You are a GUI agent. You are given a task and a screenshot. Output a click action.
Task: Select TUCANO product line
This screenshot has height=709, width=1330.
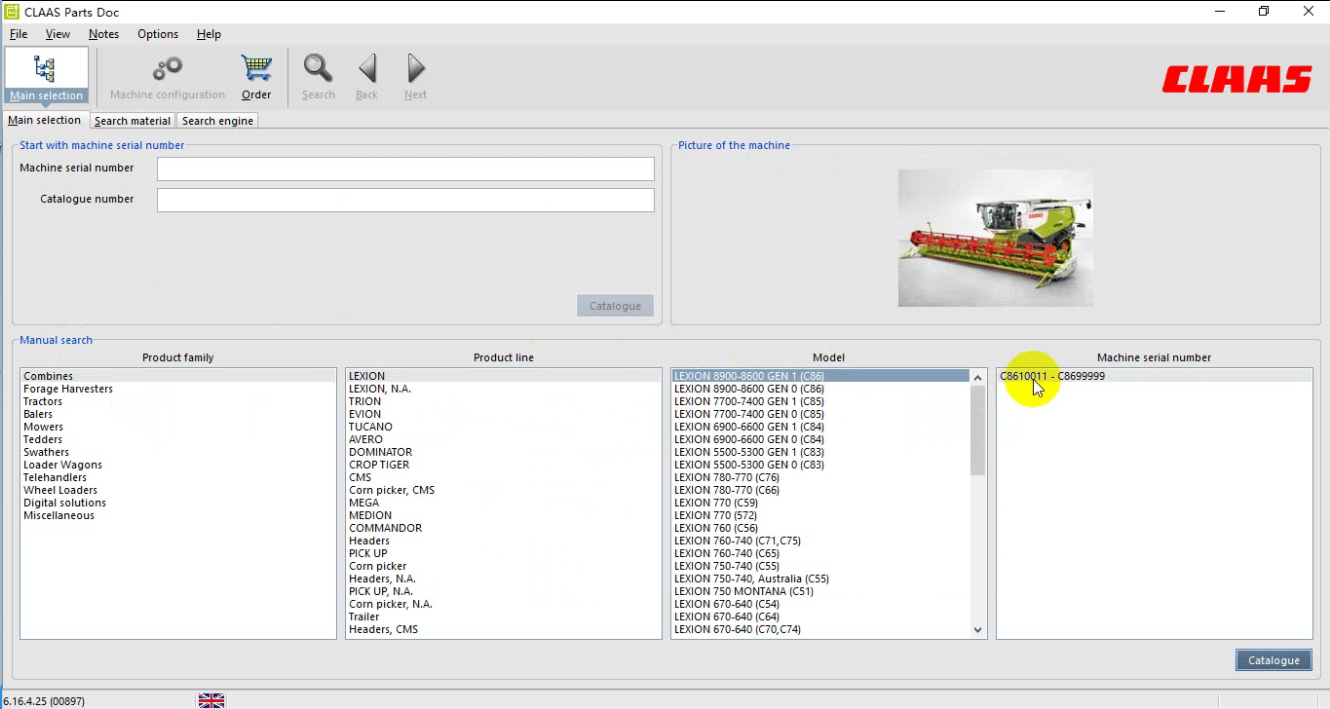[x=504, y=427]
